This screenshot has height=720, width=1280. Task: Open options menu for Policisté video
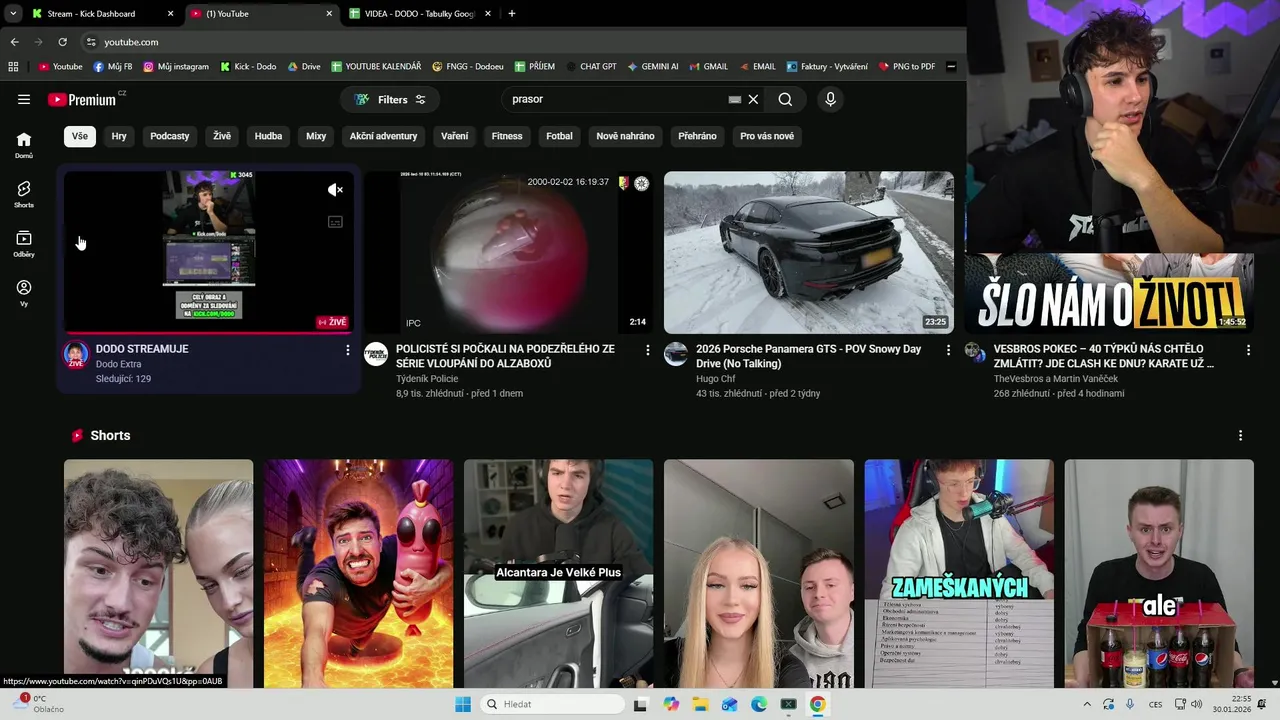tap(648, 350)
